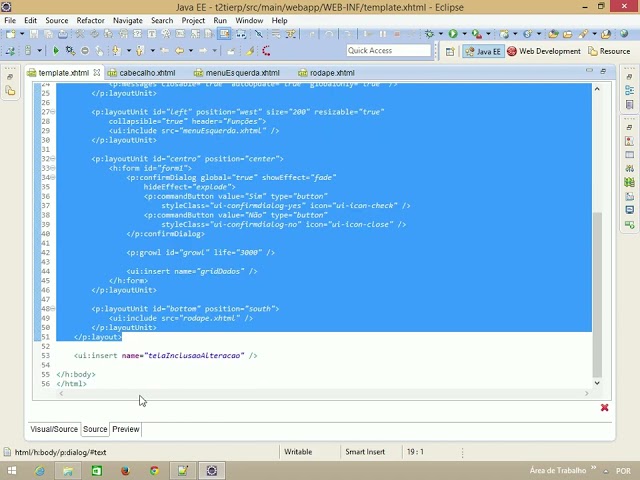This screenshot has width=640, height=480.
Task: Open the Window menu
Action: click(x=249, y=20)
